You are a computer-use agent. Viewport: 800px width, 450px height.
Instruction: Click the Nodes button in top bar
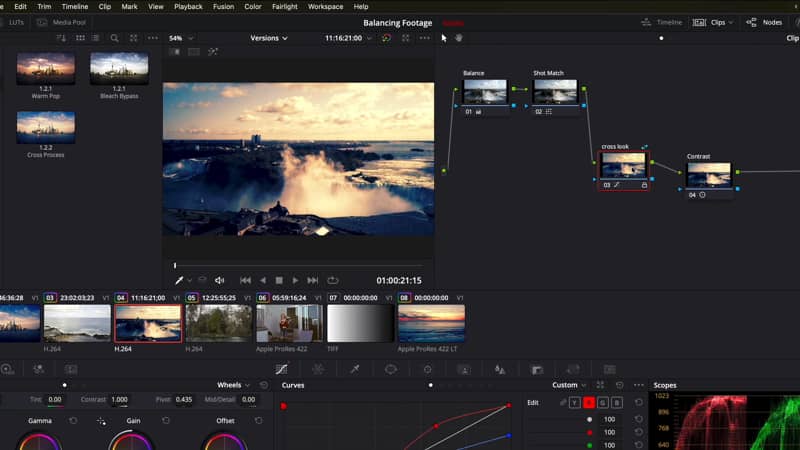click(765, 21)
